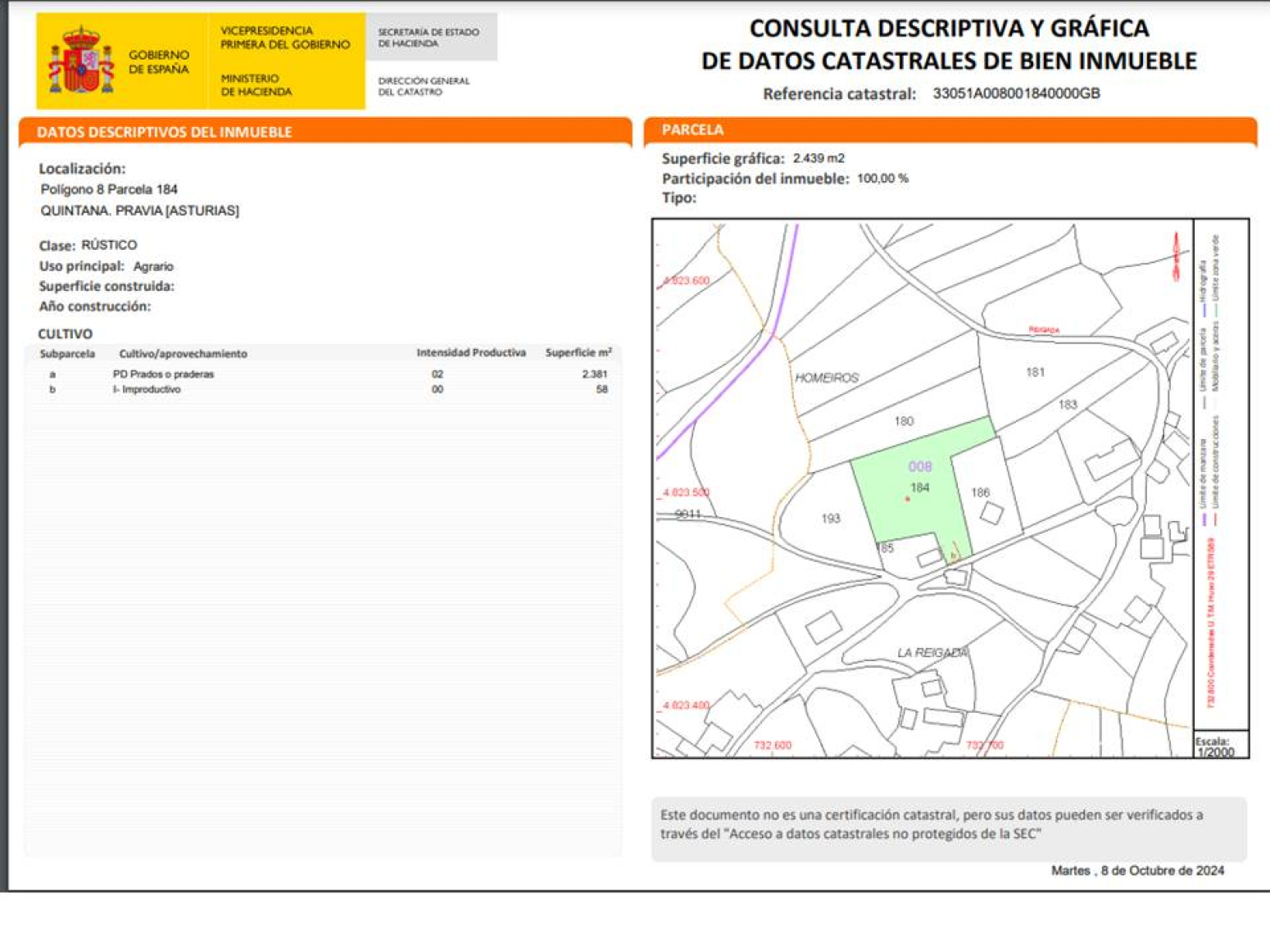1270x952 pixels.
Task: Click the 'CULTIVO' heading
Action: point(66,334)
